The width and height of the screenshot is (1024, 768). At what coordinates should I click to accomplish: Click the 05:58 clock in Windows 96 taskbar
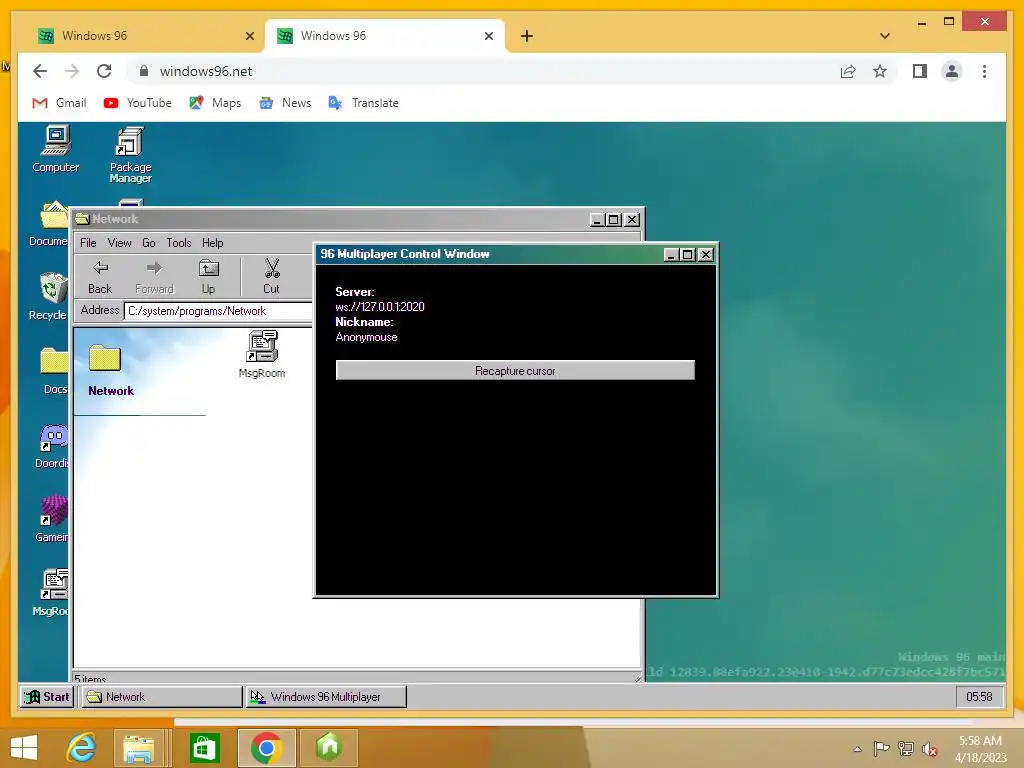pyautogui.click(x=979, y=697)
